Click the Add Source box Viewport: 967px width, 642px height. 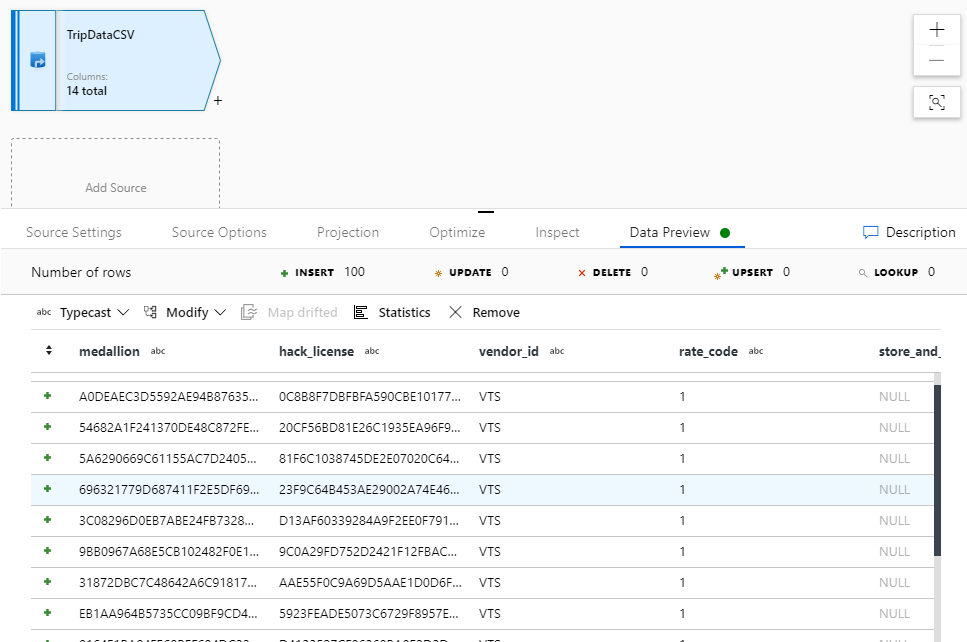pos(115,173)
